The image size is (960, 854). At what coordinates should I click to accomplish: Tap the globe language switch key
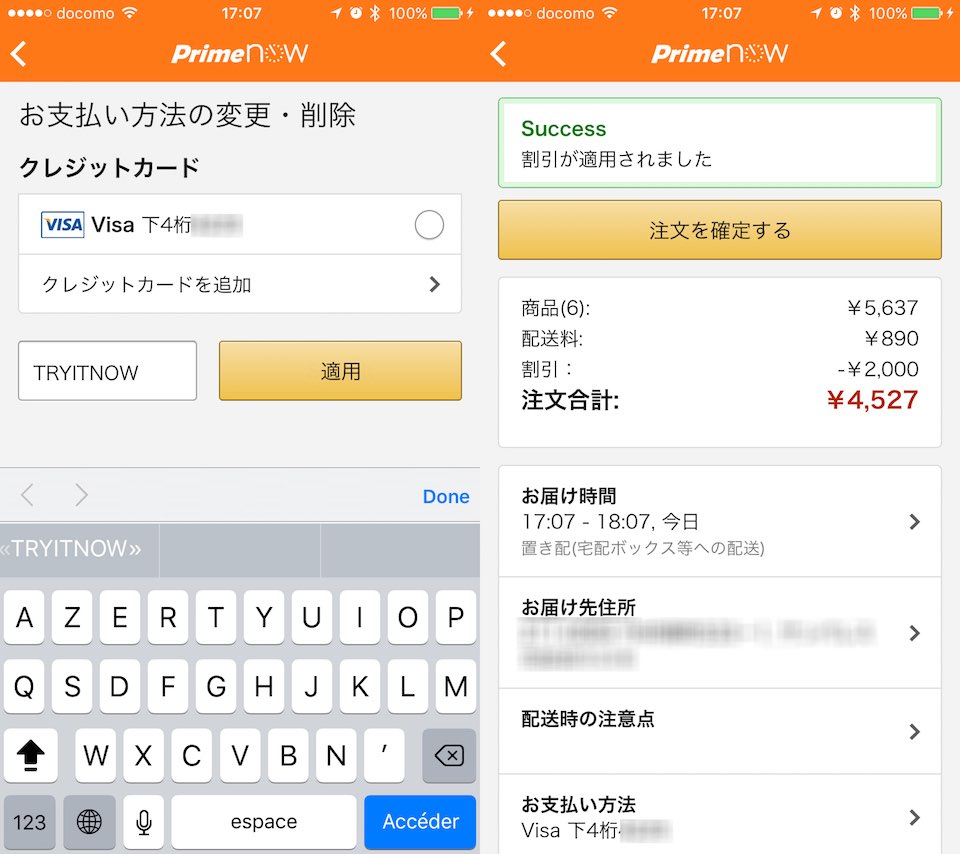(89, 822)
